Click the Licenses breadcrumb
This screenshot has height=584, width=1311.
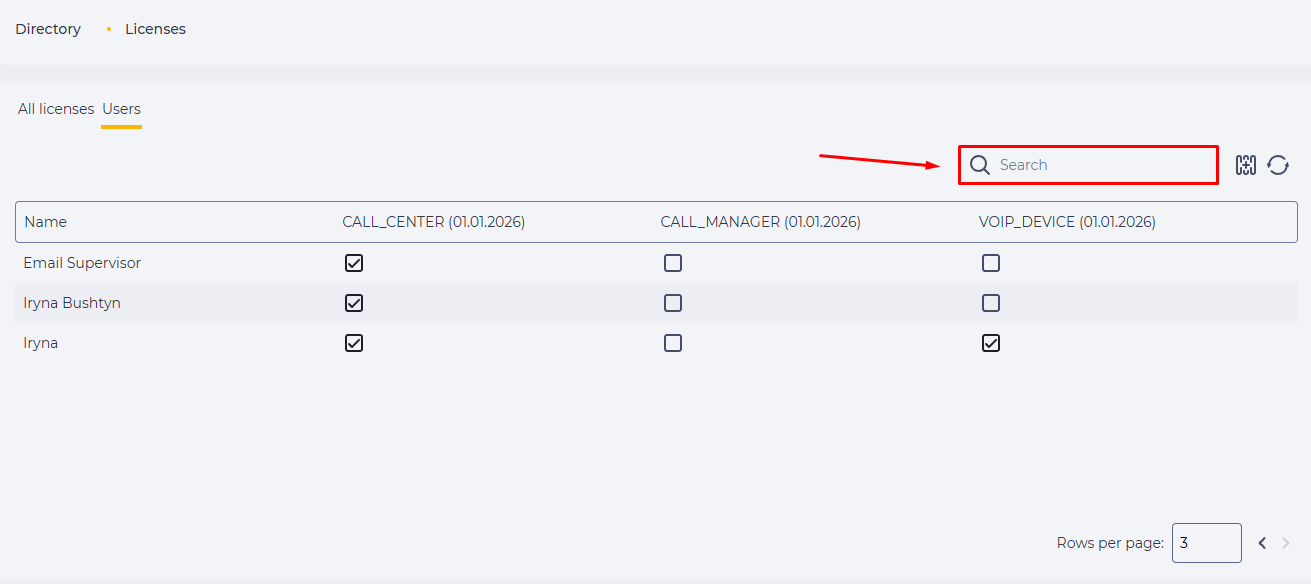pyautogui.click(x=155, y=29)
